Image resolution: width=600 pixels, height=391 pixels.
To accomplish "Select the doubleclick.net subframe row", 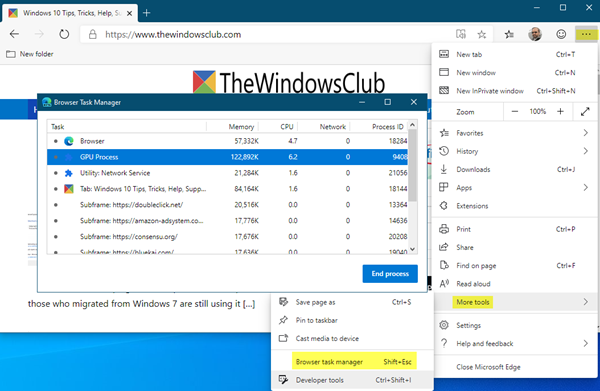I will coord(227,205).
